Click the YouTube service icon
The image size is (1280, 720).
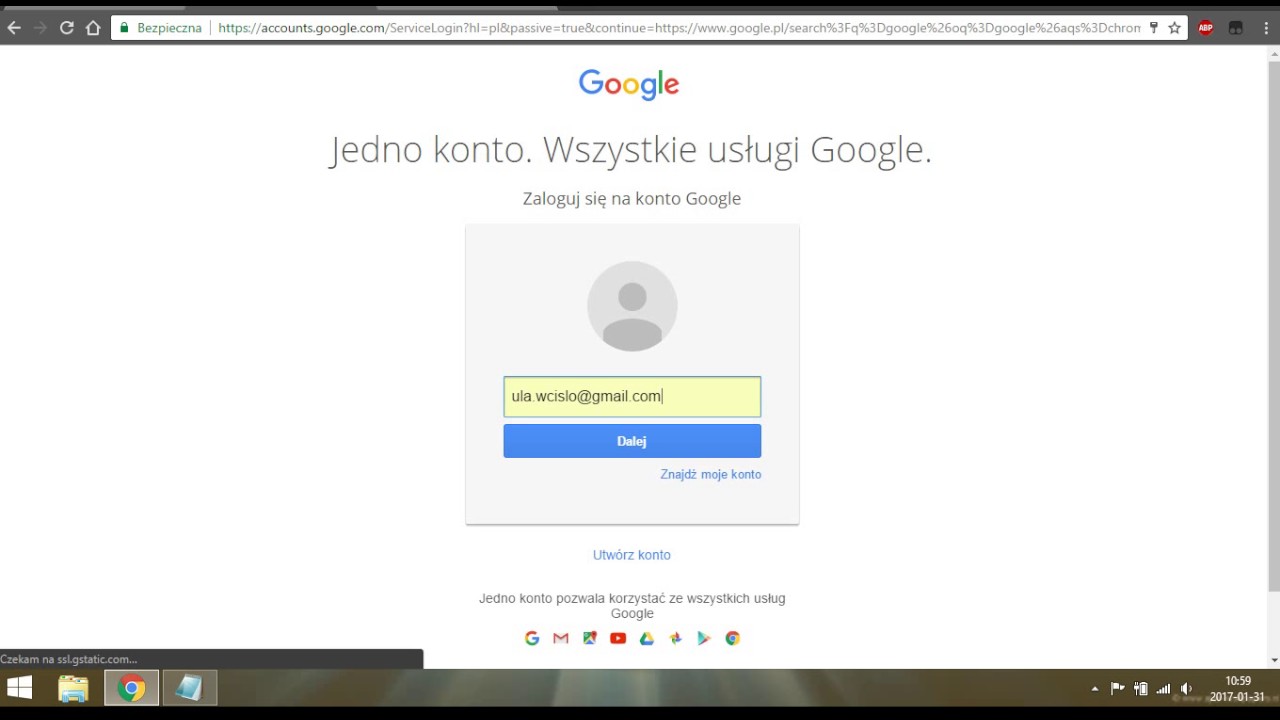pos(618,638)
